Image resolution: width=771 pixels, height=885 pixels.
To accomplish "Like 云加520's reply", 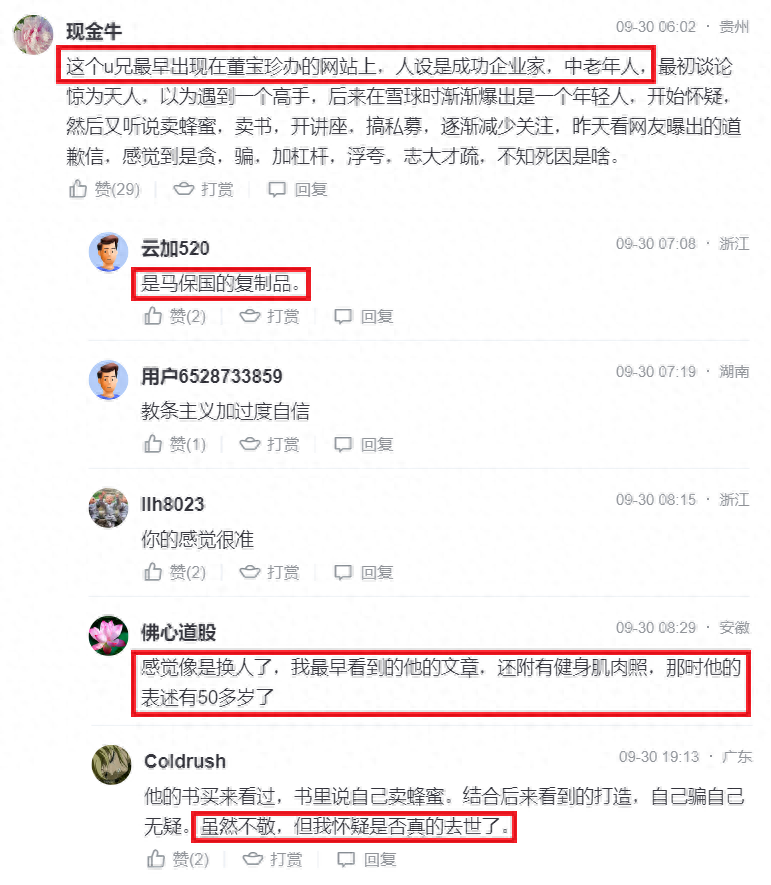I will pyautogui.click(x=153, y=316).
